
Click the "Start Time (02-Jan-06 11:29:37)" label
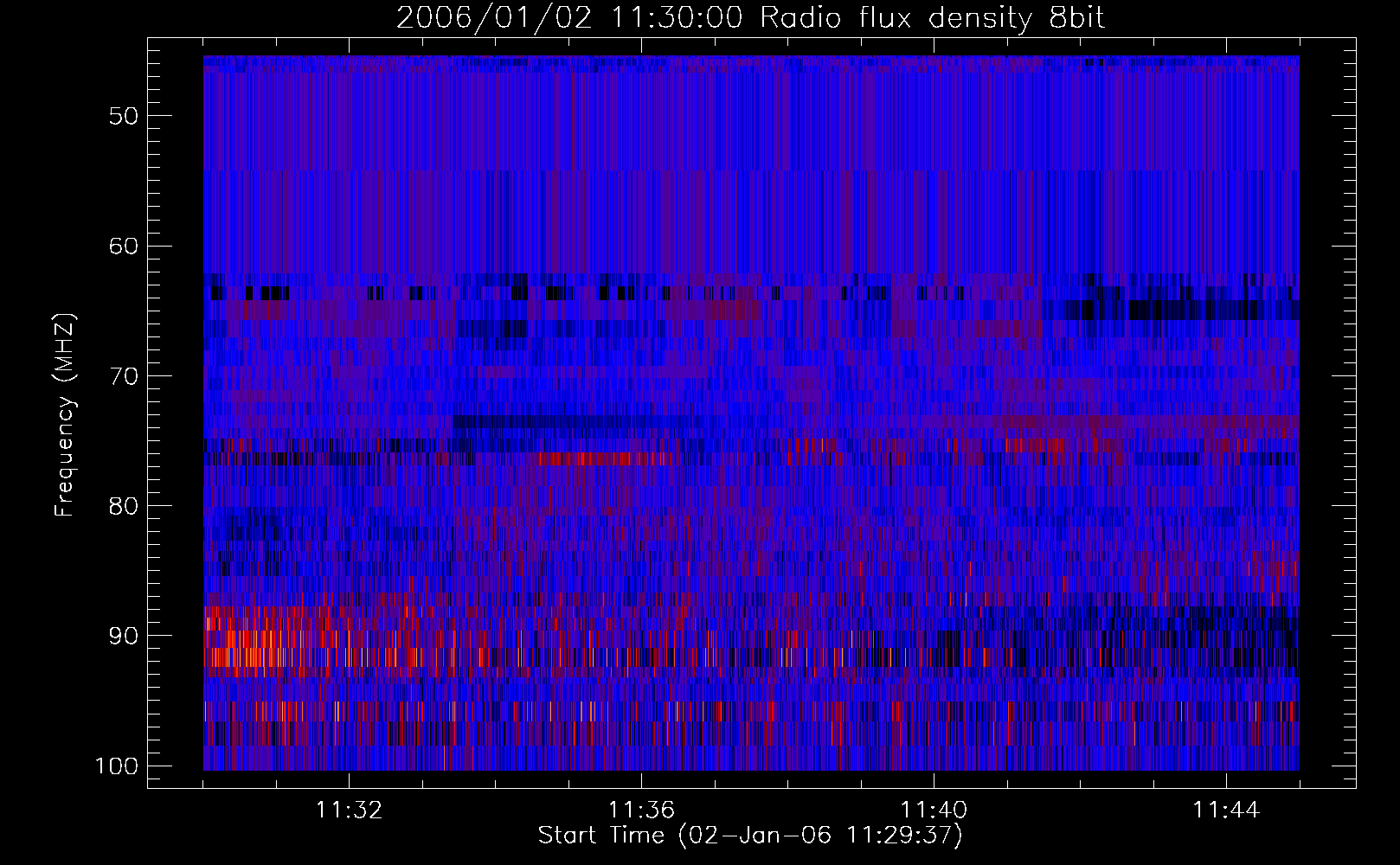coord(750,836)
